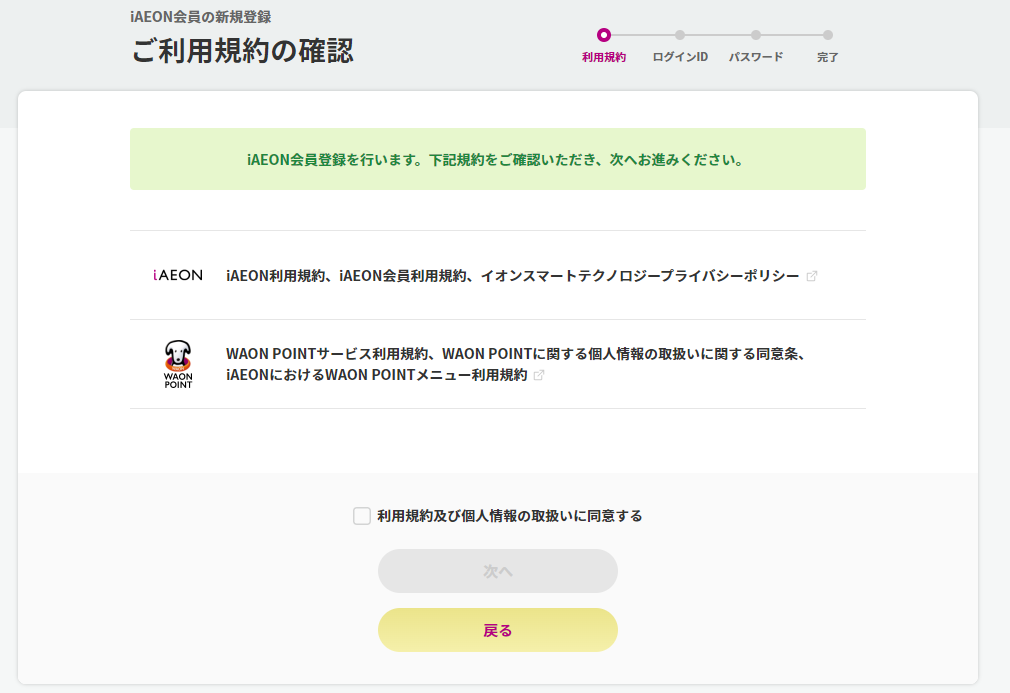Select the 完了 step indicator
Viewport: 1010px width, 693px height.
tap(828, 45)
